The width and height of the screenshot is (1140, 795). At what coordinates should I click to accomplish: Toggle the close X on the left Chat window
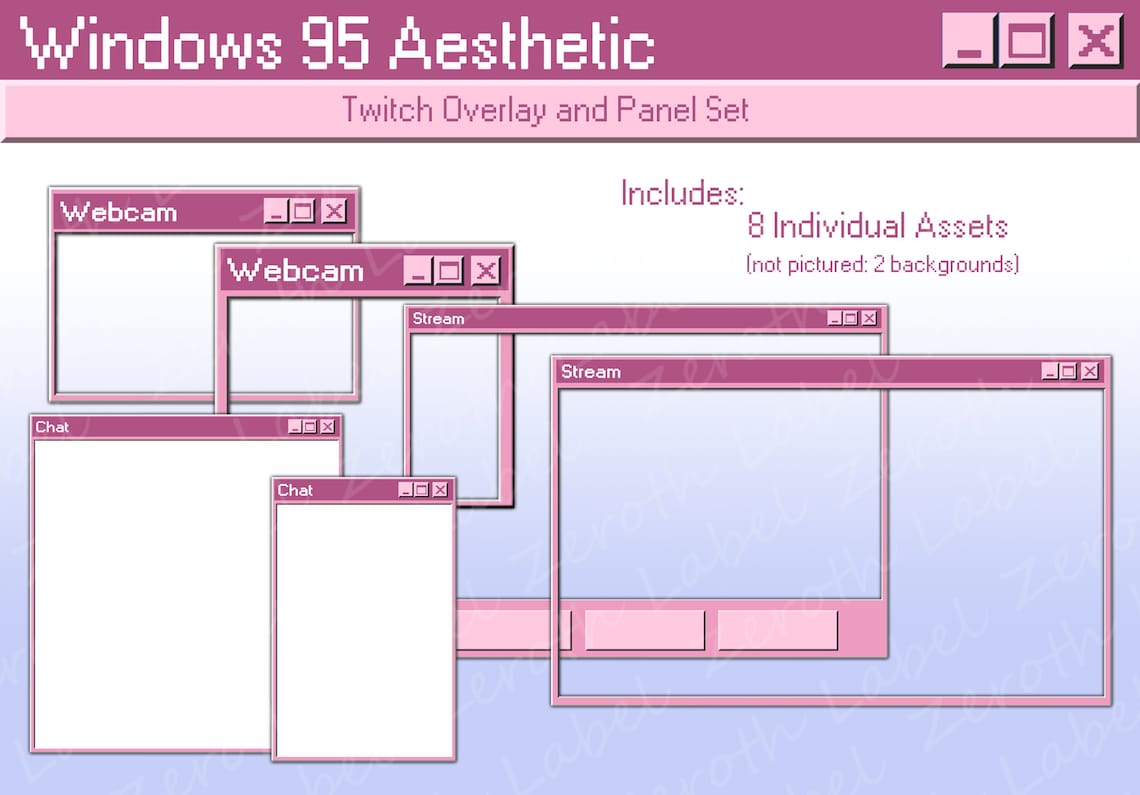pos(327,426)
